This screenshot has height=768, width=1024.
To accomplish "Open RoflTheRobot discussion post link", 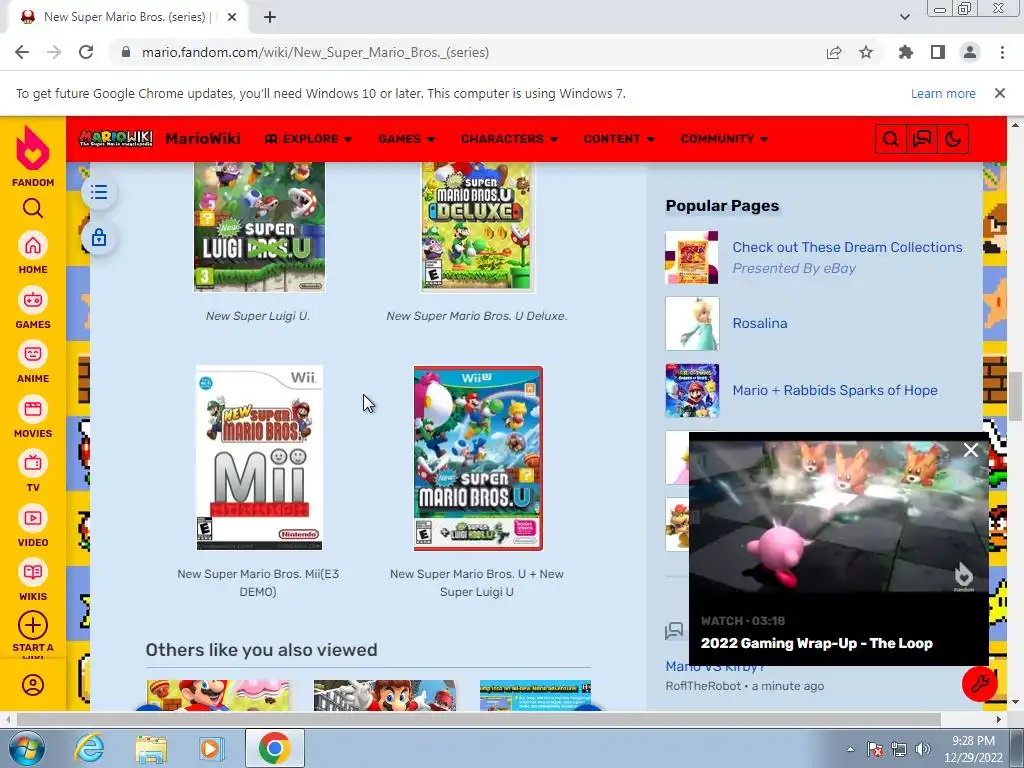I will [x=714, y=666].
